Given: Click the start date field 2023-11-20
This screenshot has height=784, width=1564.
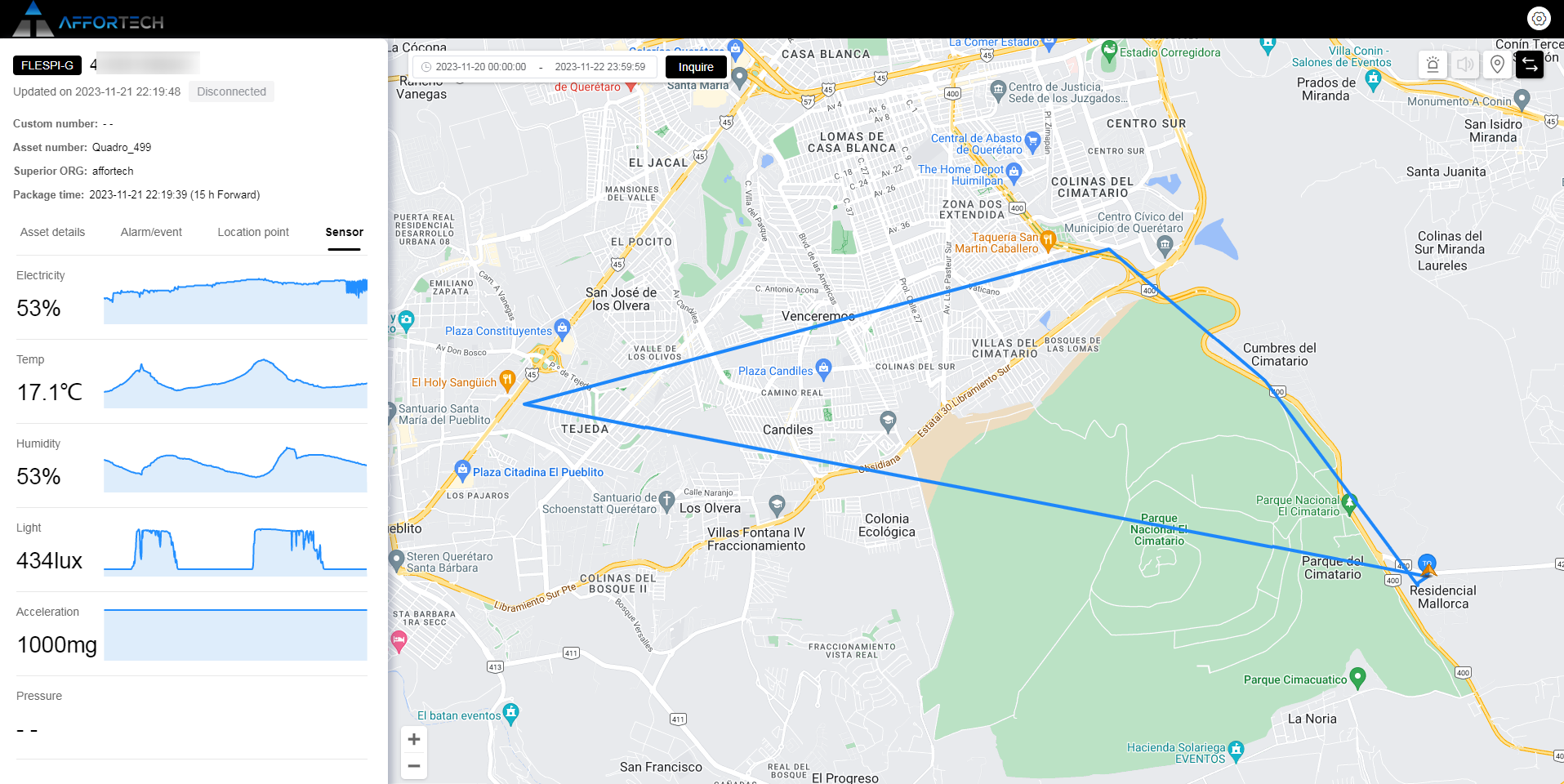Looking at the screenshot, I should coord(481,67).
